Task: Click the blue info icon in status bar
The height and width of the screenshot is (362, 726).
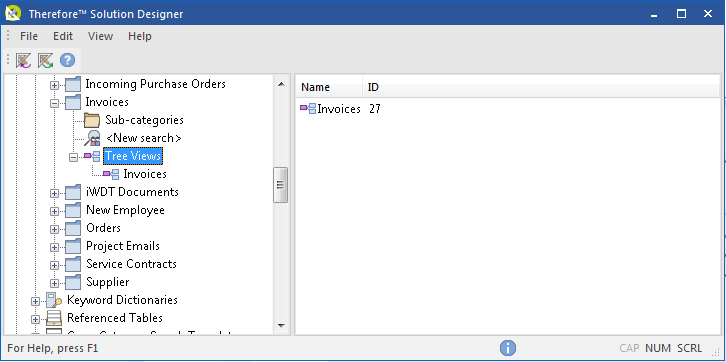Action: pyautogui.click(x=507, y=348)
